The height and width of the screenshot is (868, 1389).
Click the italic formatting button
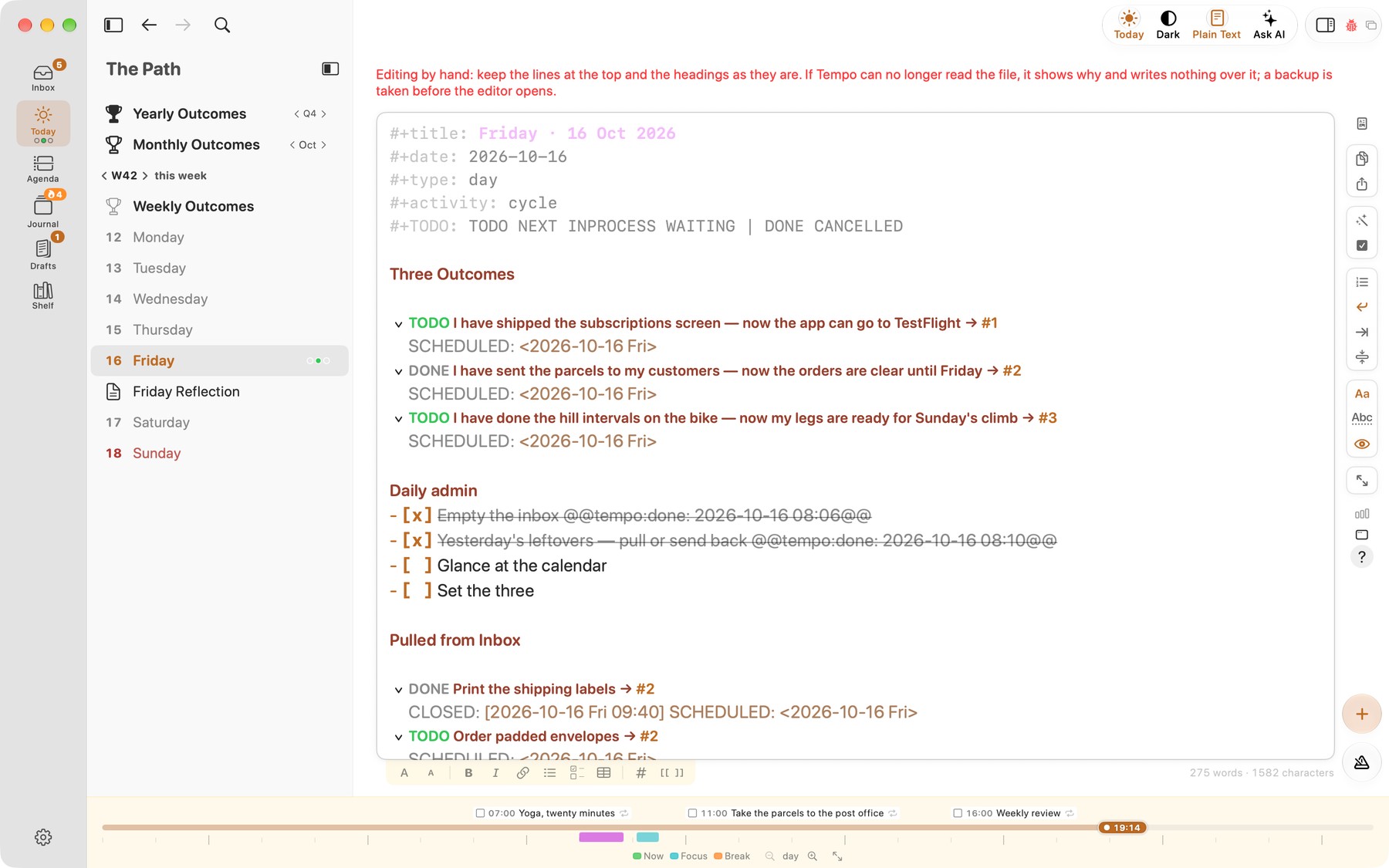pyautogui.click(x=495, y=772)
